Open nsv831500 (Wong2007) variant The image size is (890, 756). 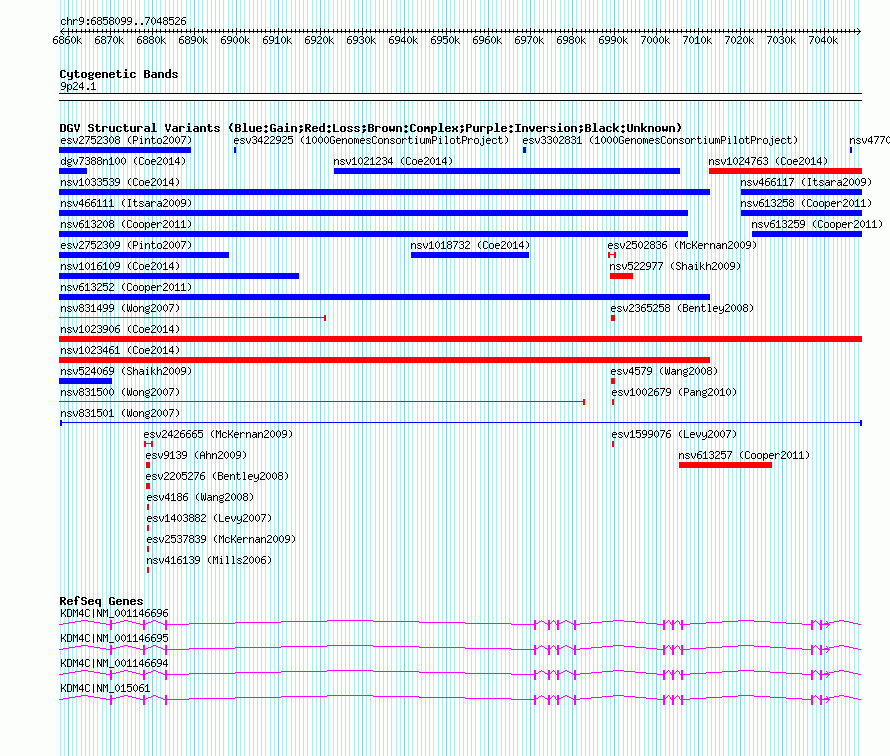[120, 392]
